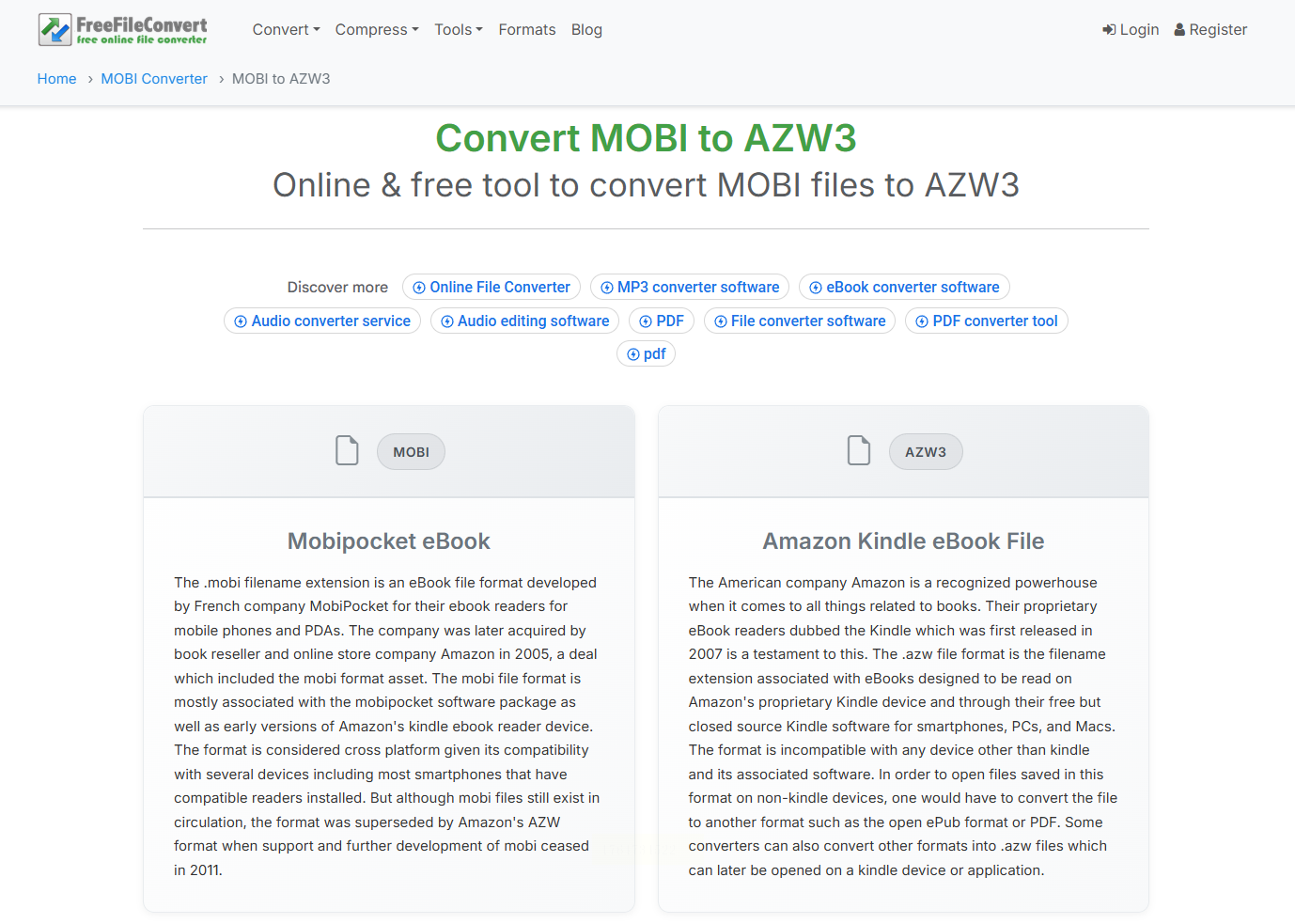Go to Home in the breadcrumb
The width and height of the screenshot is (1295, 924).
point(57,79)
